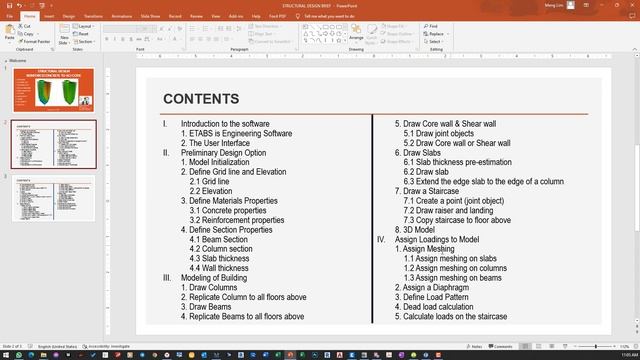The height and width of the screenshot is (360, 640).
Task: Click the user account avatar icon
Action: (571, 5)
